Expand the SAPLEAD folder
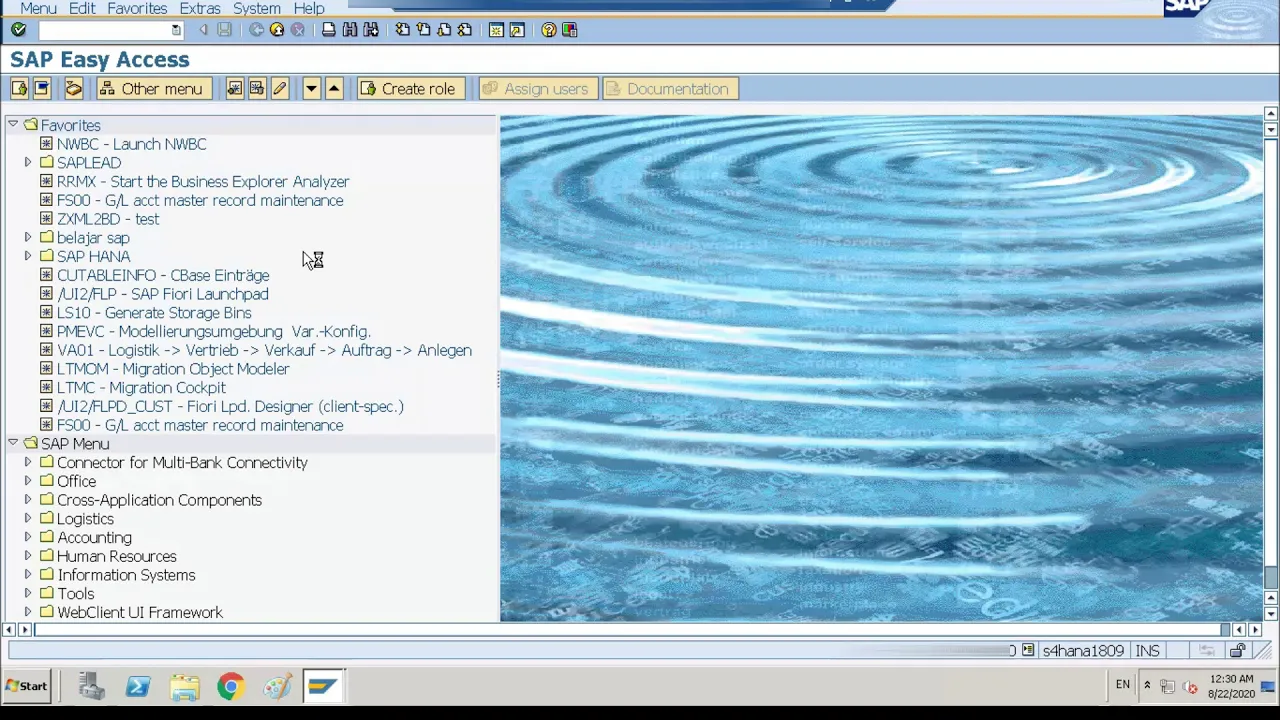This screenshot has height=720, width=1280. pyautogui.click(x=28, y=163)
